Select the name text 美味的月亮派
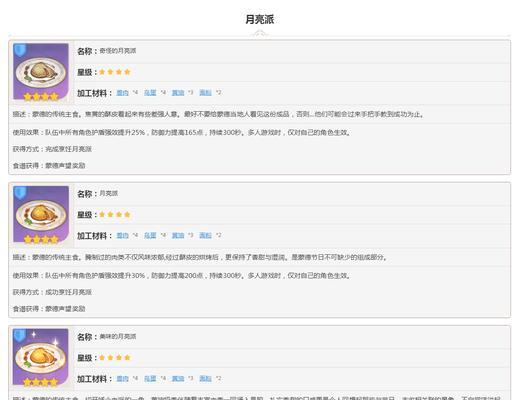Viewport: 521px width, 400px height. tap(118, 337)
